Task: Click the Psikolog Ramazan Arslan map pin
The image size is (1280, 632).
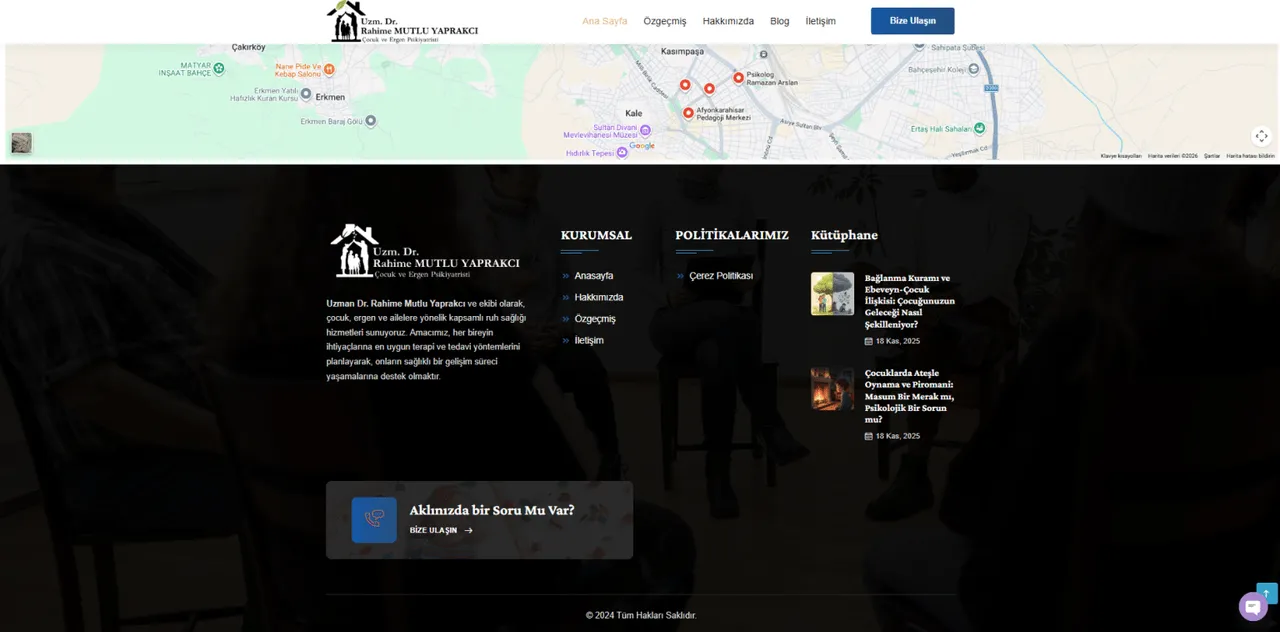Action: 738,77
